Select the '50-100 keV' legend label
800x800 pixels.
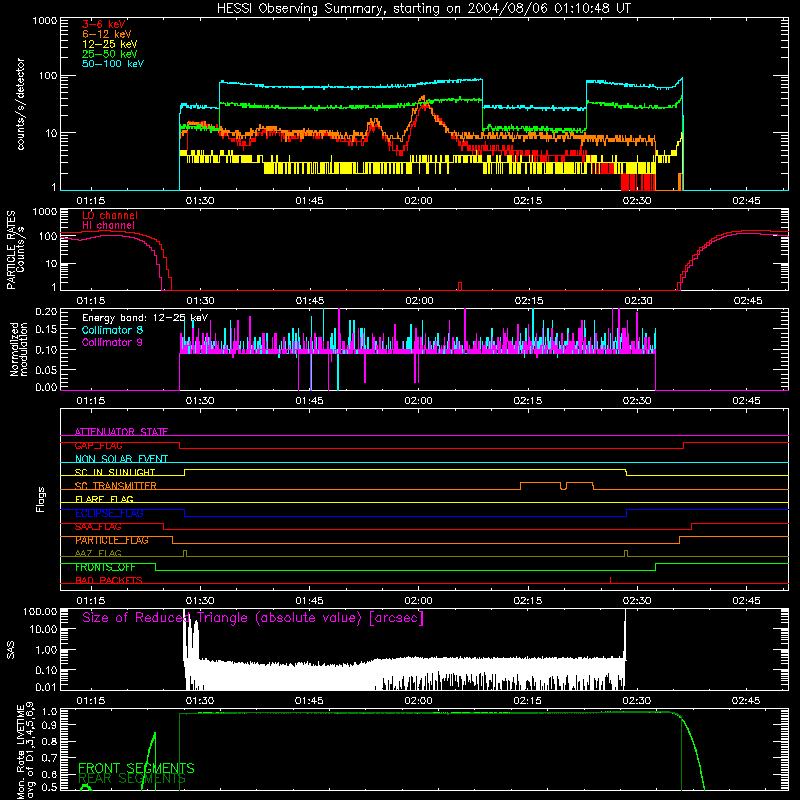(113, 64)
